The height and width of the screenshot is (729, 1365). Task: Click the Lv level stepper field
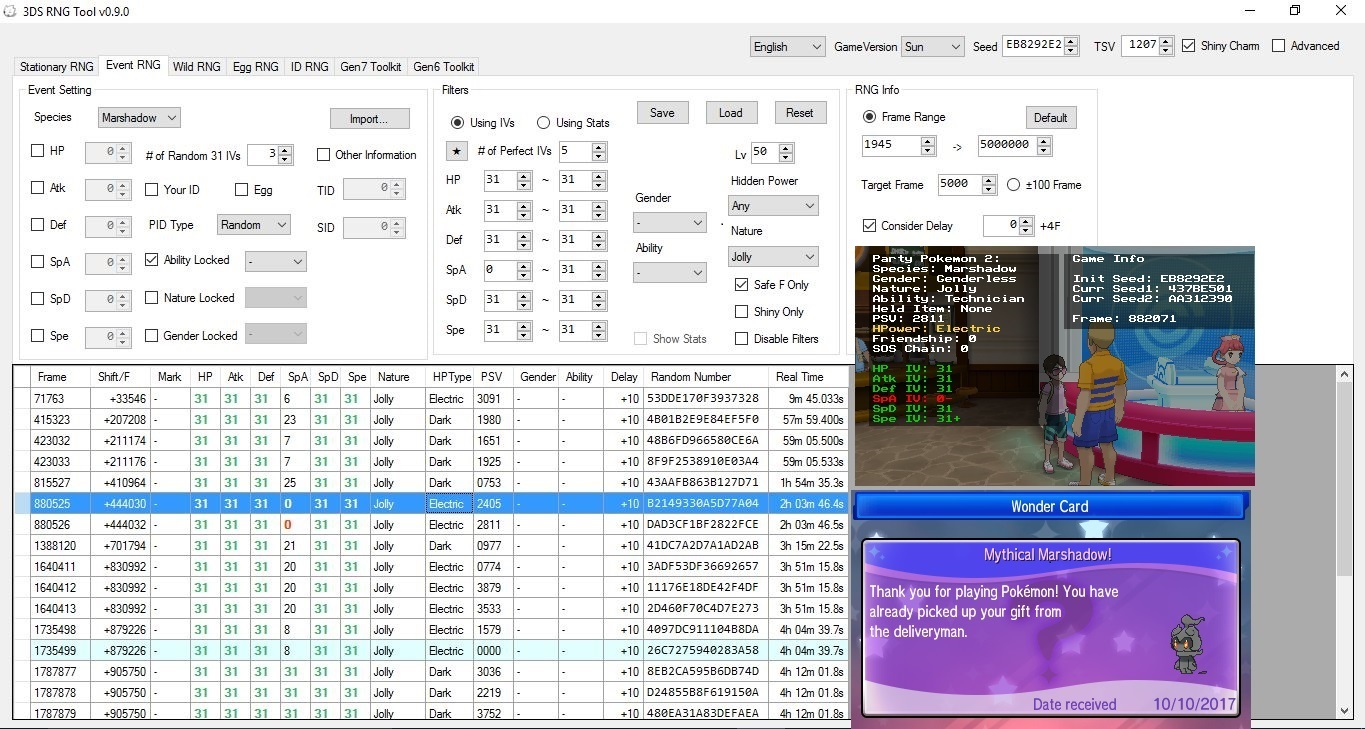[772, 153]
